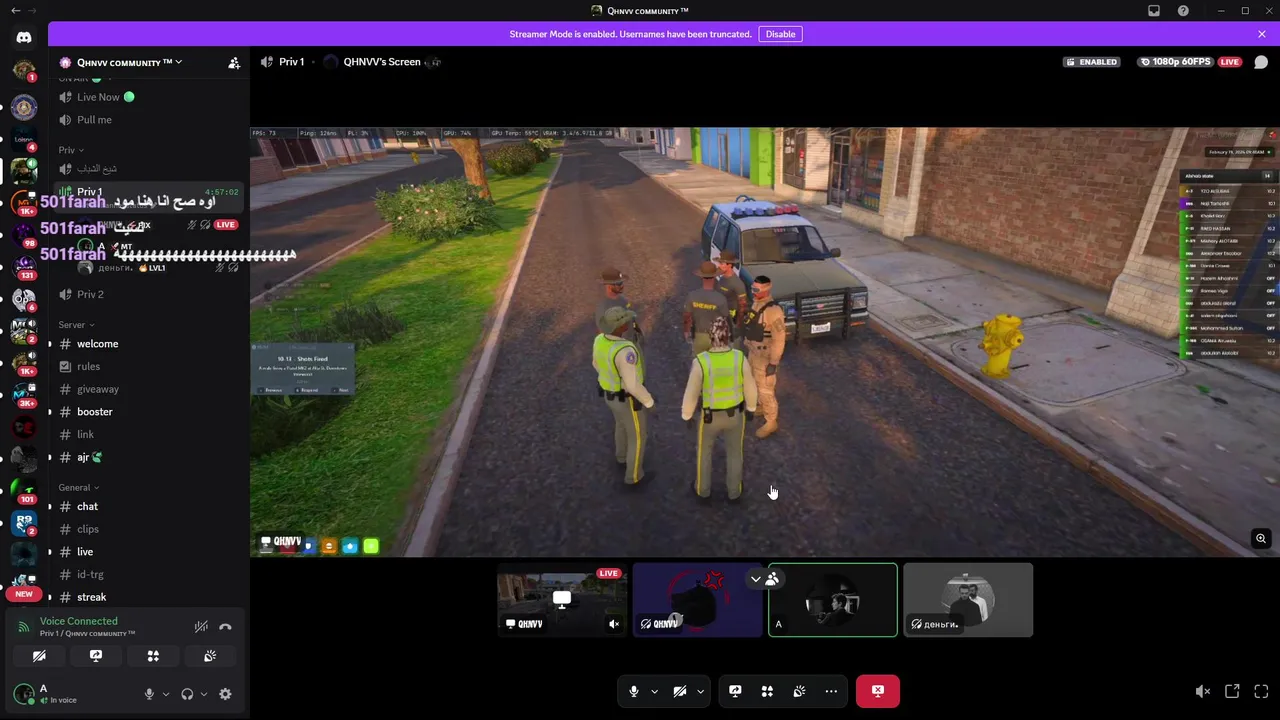Collapse the General category

(78, 488)
